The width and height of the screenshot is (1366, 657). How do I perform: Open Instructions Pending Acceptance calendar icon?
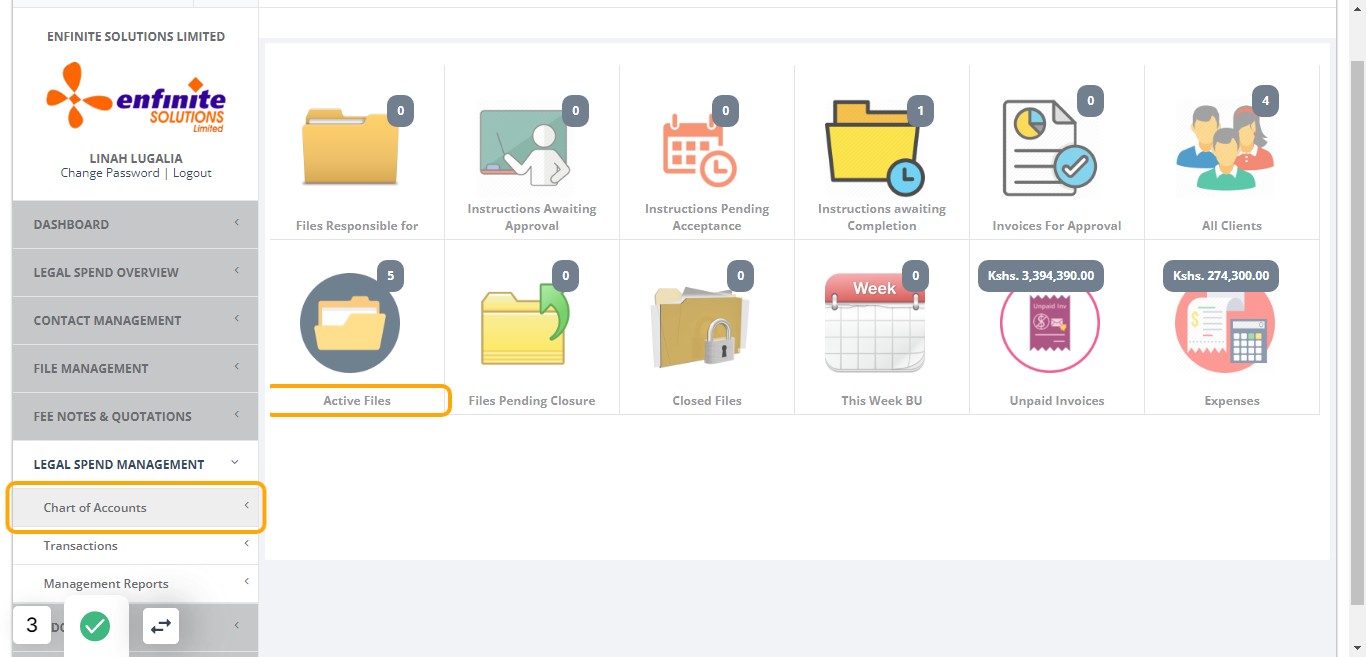[x=700, y=150]
